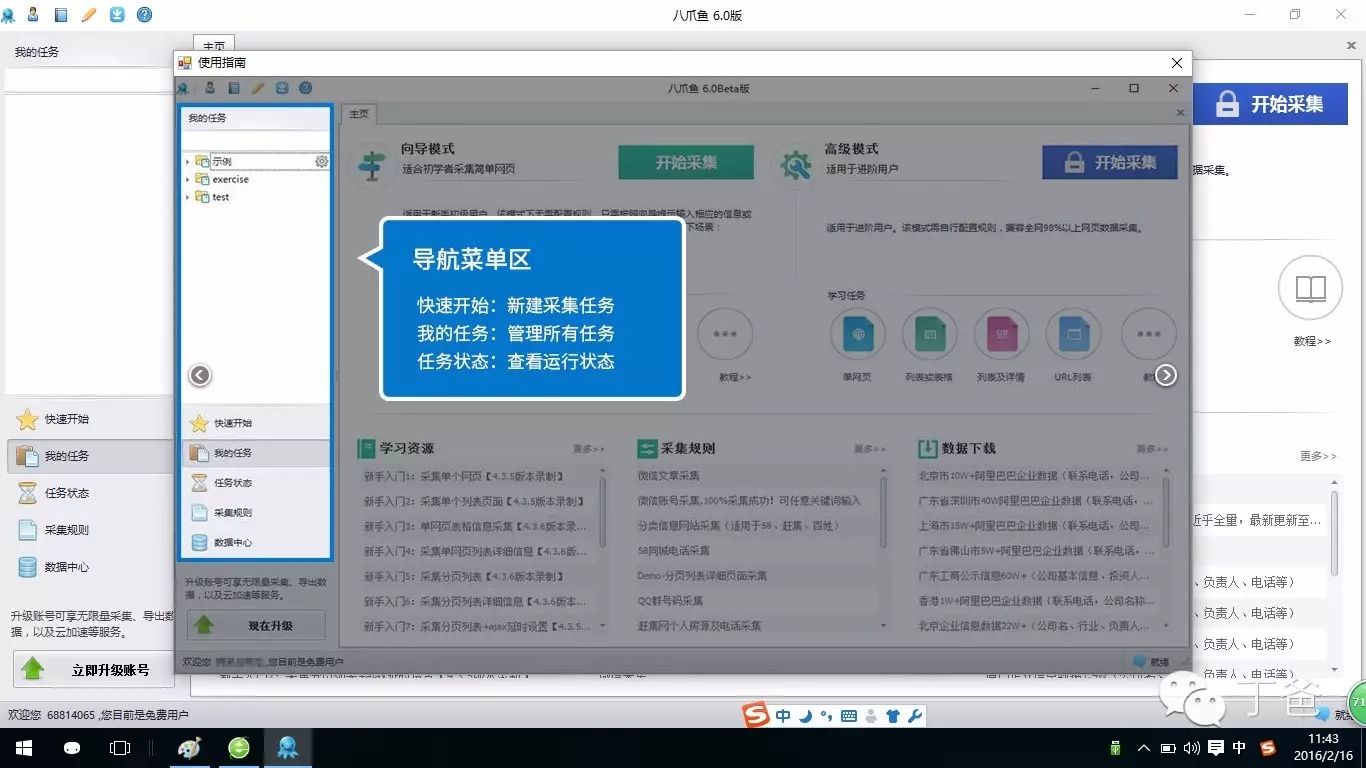Click the 现在升级 button in the guide
The height and width of the screenshot is (768, 1366).
point(256,625)
